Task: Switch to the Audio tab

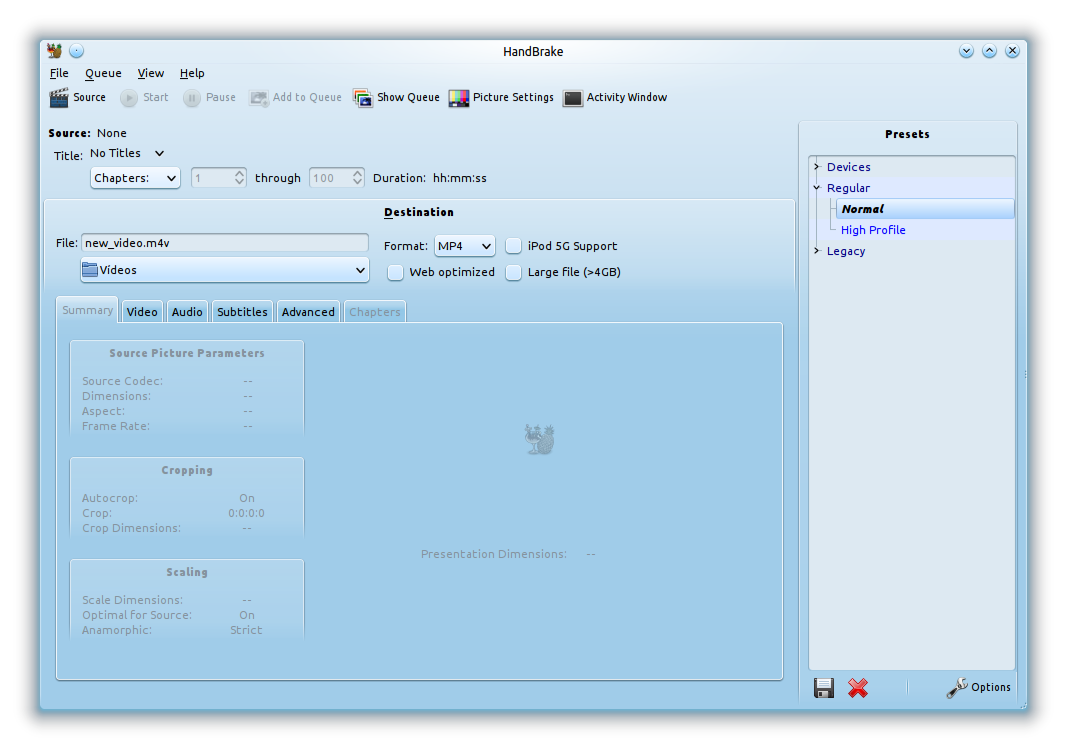Action: (x=187, y=312)
